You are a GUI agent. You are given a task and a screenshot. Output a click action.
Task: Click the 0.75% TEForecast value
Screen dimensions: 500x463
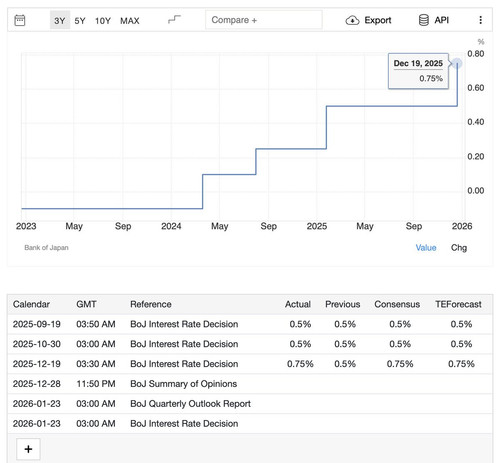click(461, 364)
